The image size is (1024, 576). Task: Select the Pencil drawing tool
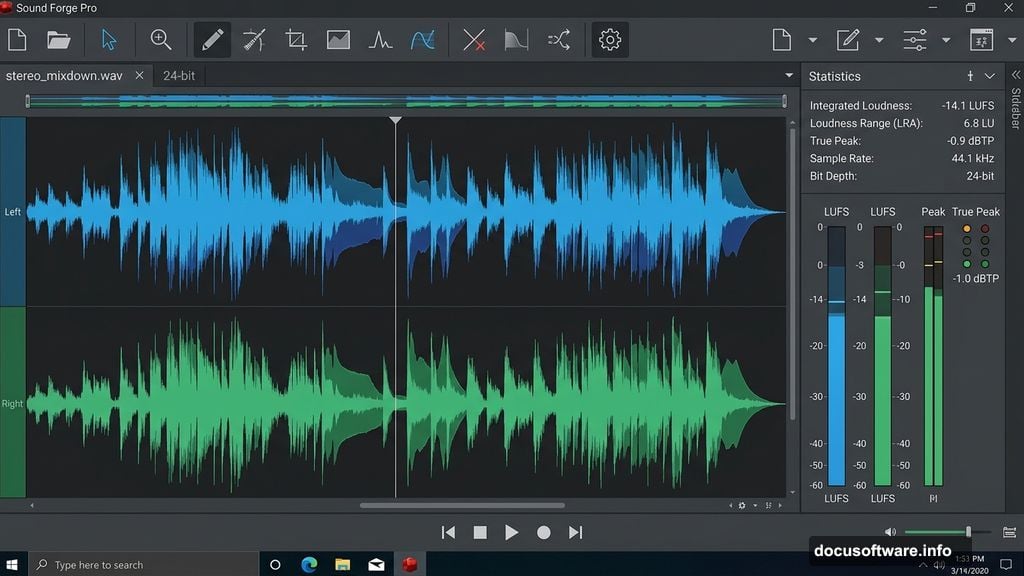pos(211,40)
